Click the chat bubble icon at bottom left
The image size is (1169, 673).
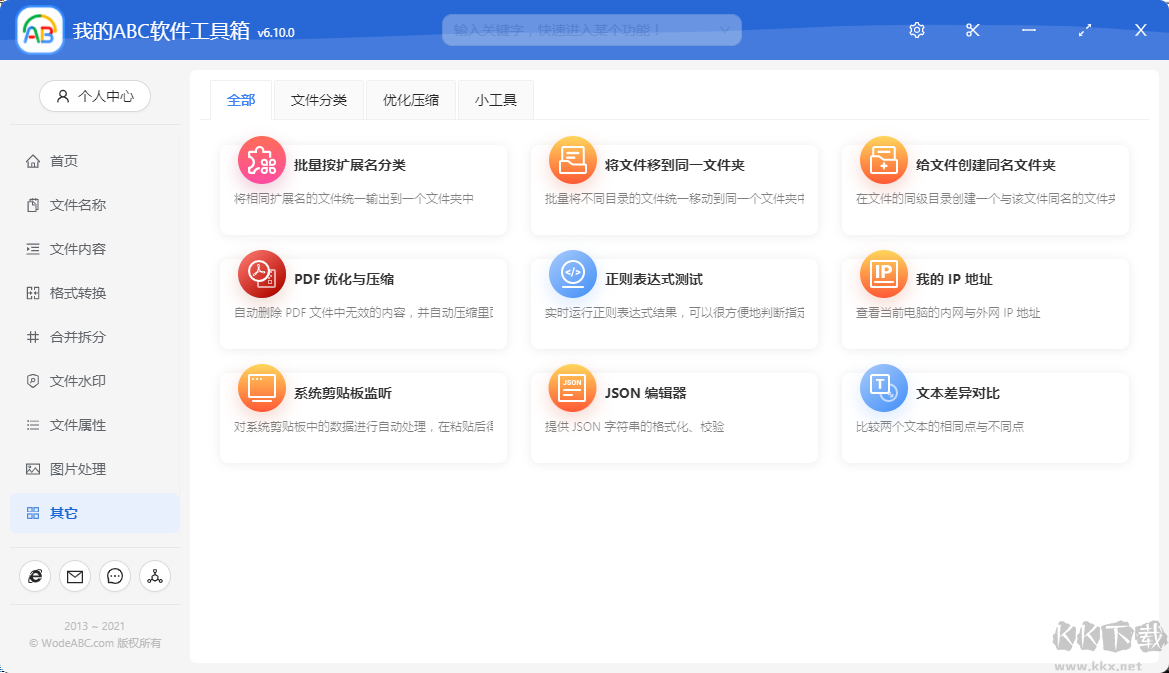[x=114, y=576]
